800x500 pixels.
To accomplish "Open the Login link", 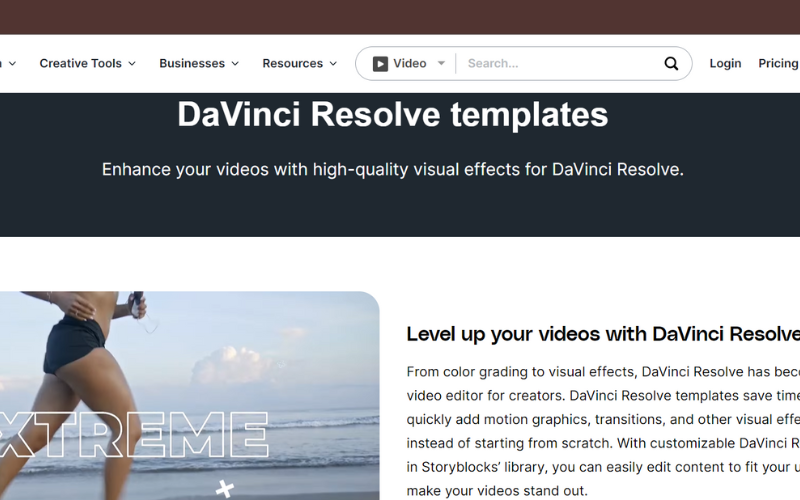I will [725, 63].
